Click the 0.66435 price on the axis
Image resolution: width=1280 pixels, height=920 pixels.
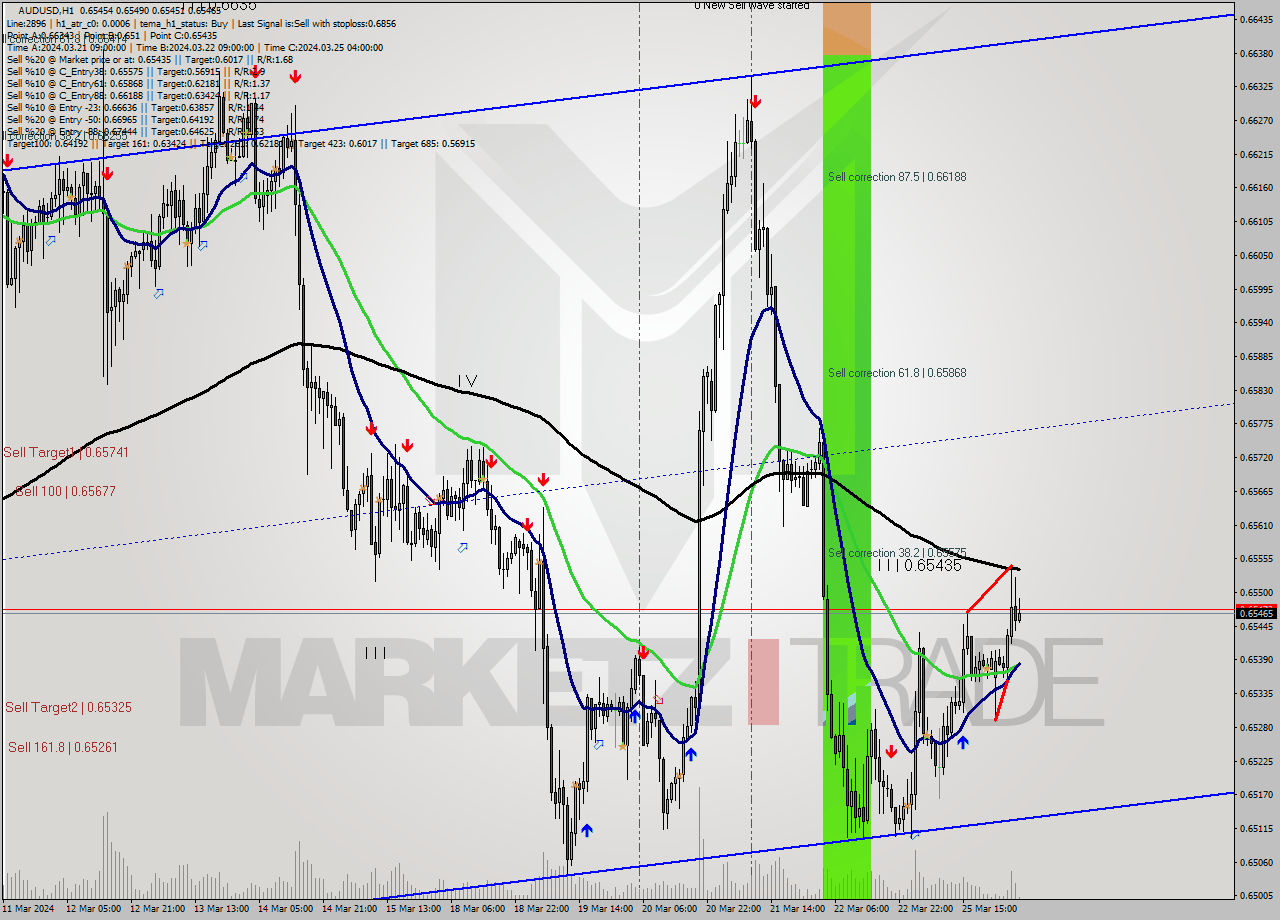[1257, 19]
